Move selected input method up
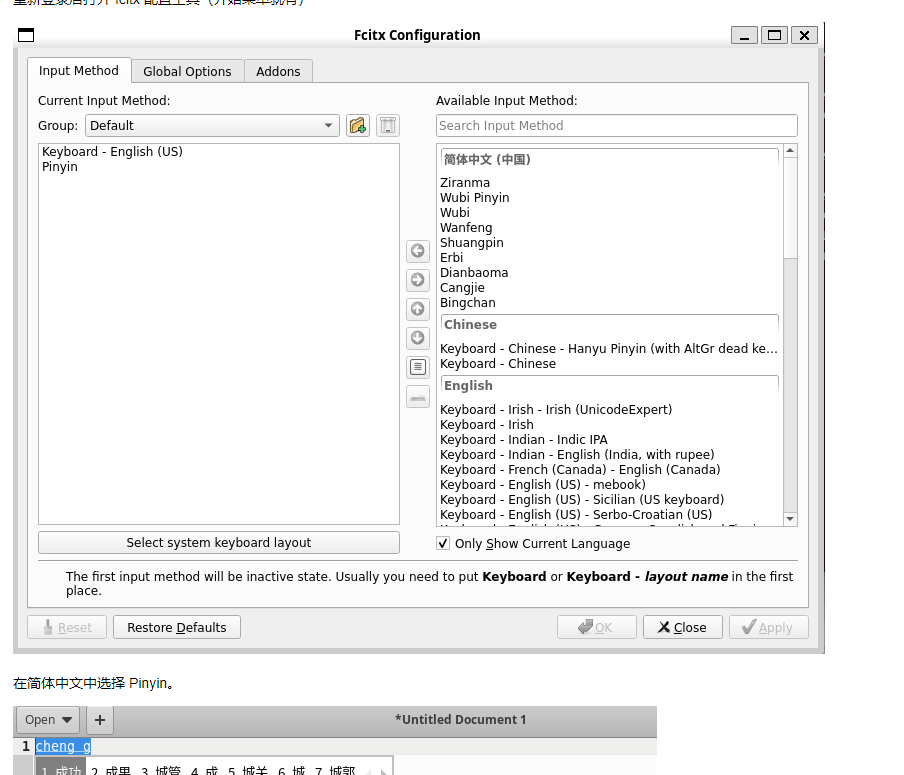The width and height of the screenshot is (904, 775). (418, 309)
